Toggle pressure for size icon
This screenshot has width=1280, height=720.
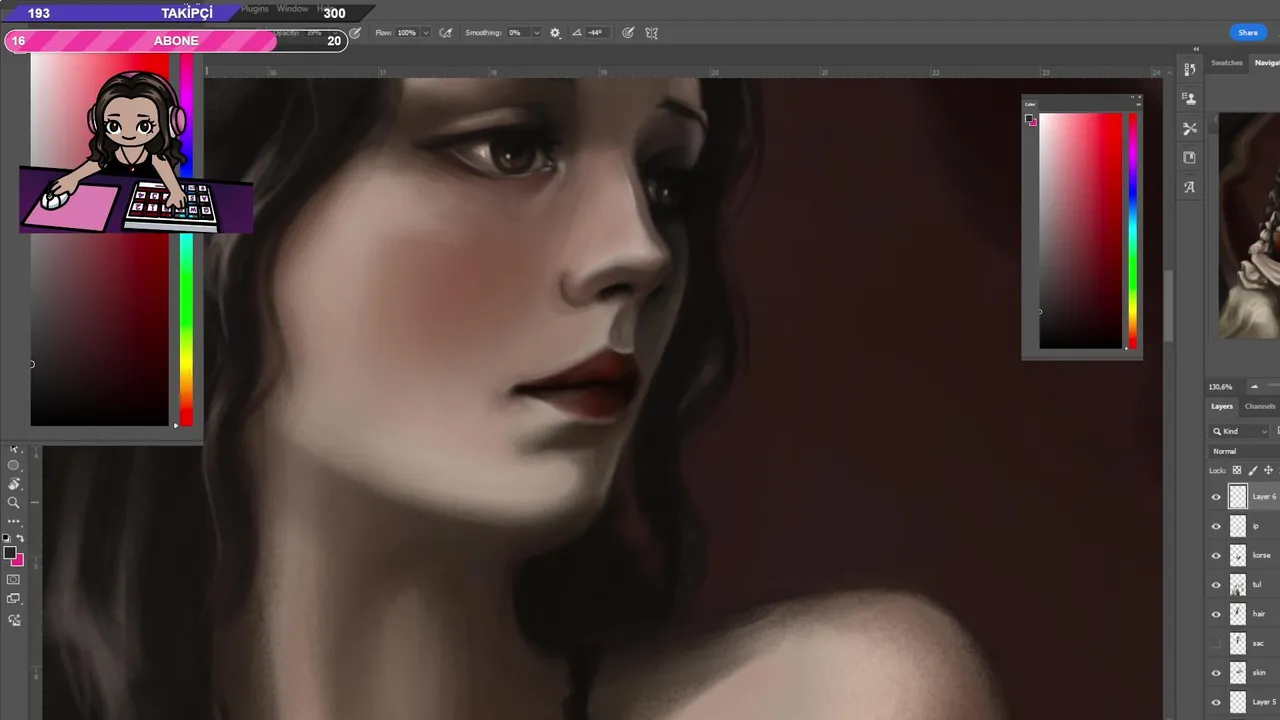[628, 33]
